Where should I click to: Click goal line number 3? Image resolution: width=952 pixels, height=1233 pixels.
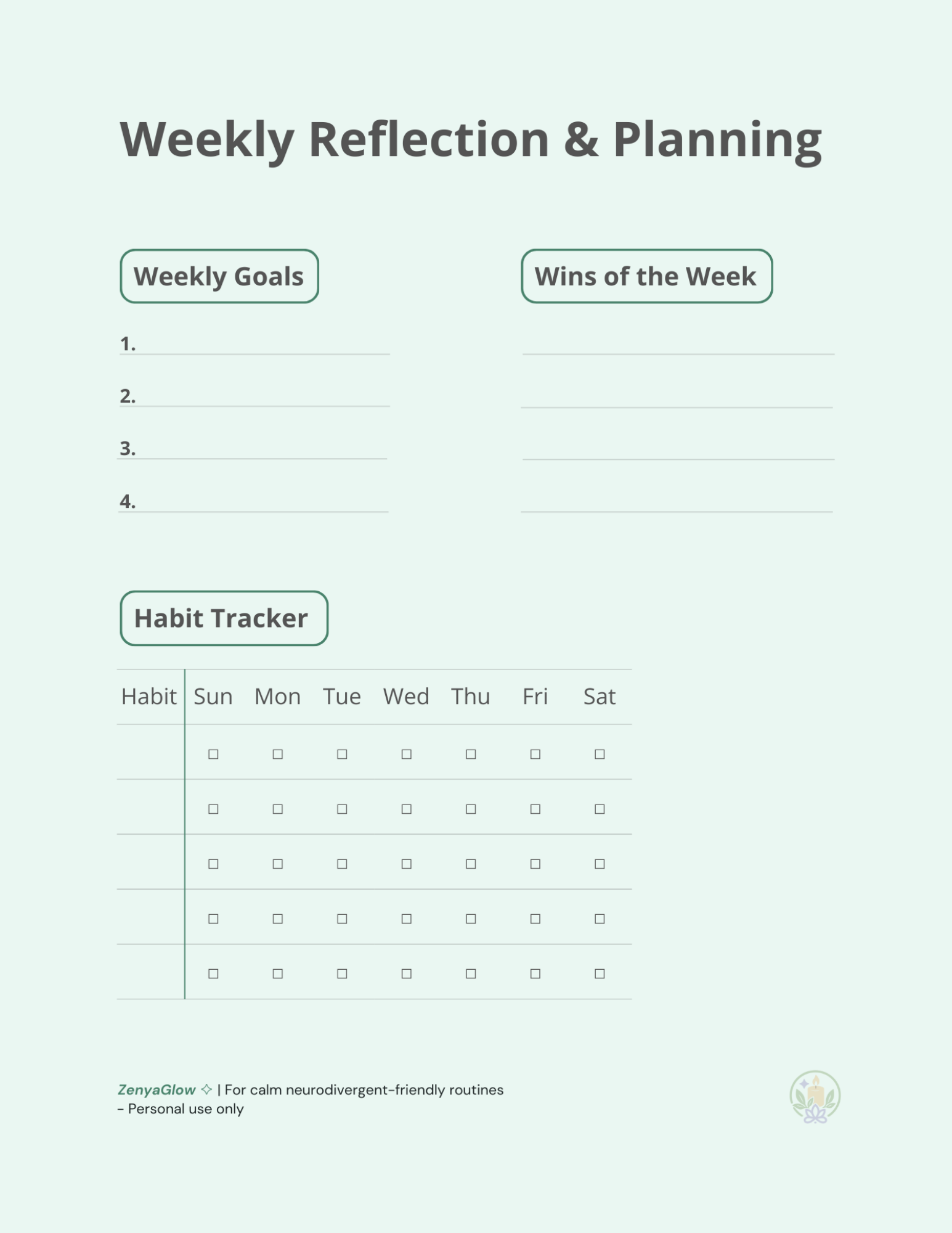click(253, 450)
